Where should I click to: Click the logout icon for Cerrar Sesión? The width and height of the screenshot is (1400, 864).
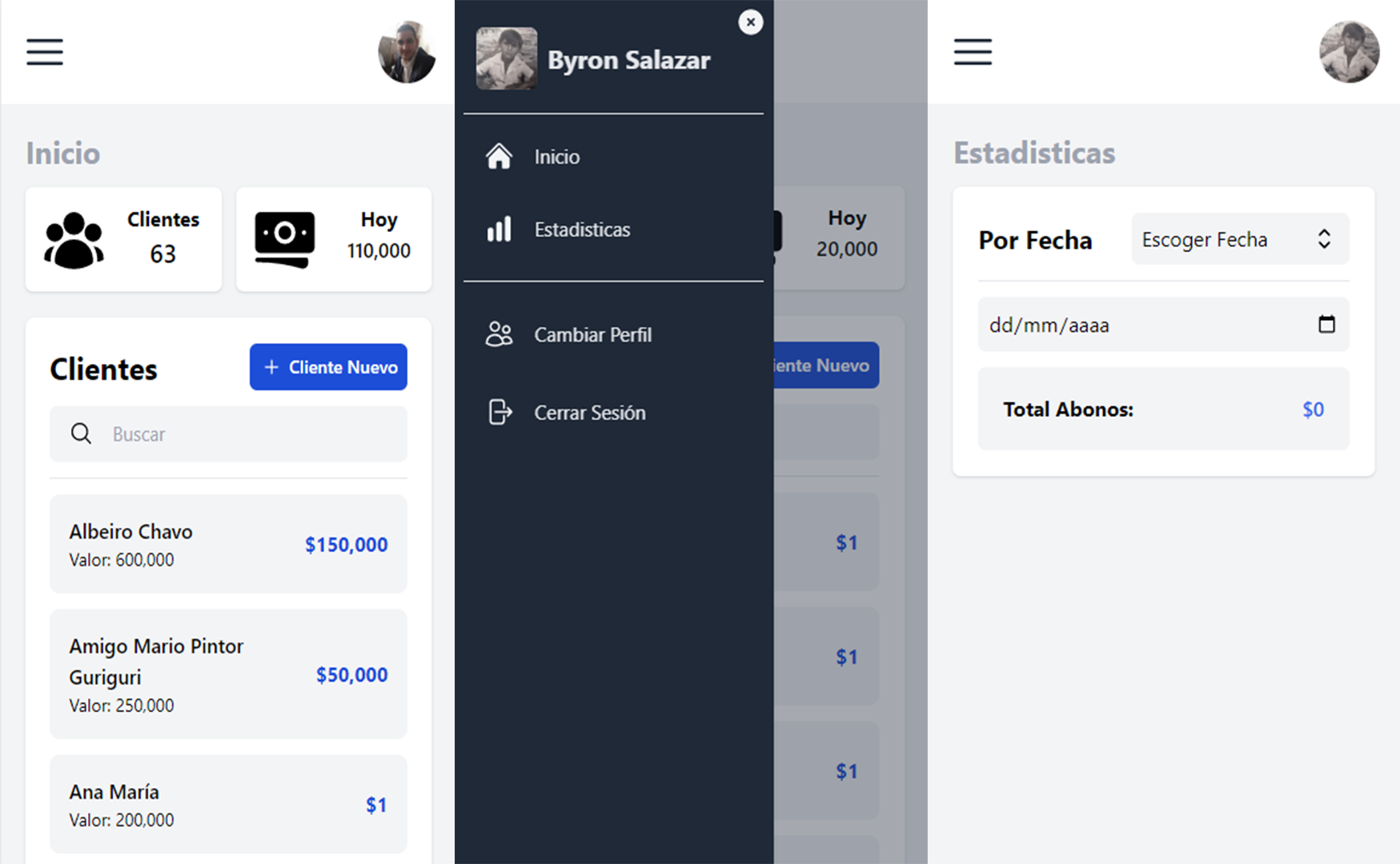[x=499, y=412]
